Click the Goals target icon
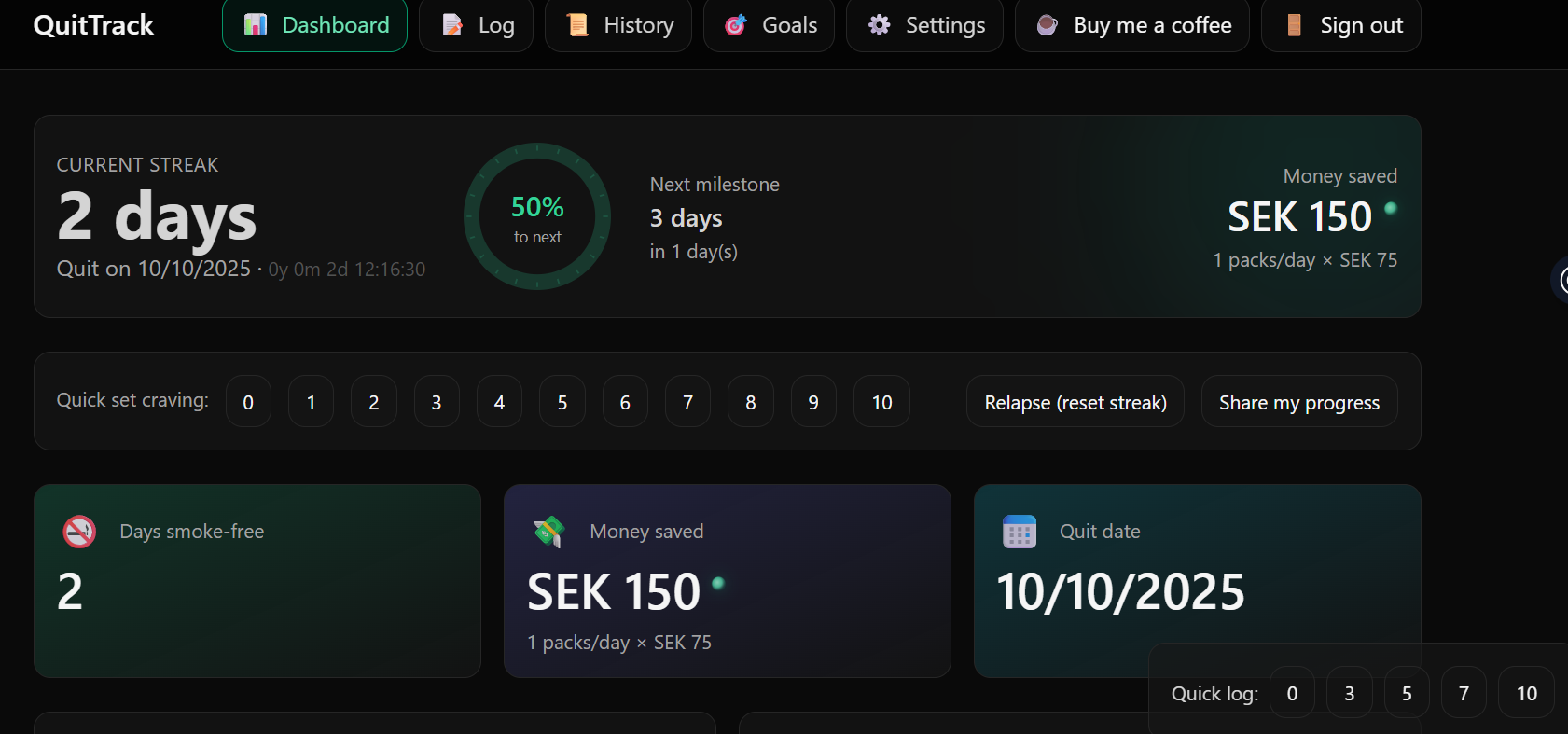The image size is (1568, 734). pyautogui.click(x=736, y=25)
